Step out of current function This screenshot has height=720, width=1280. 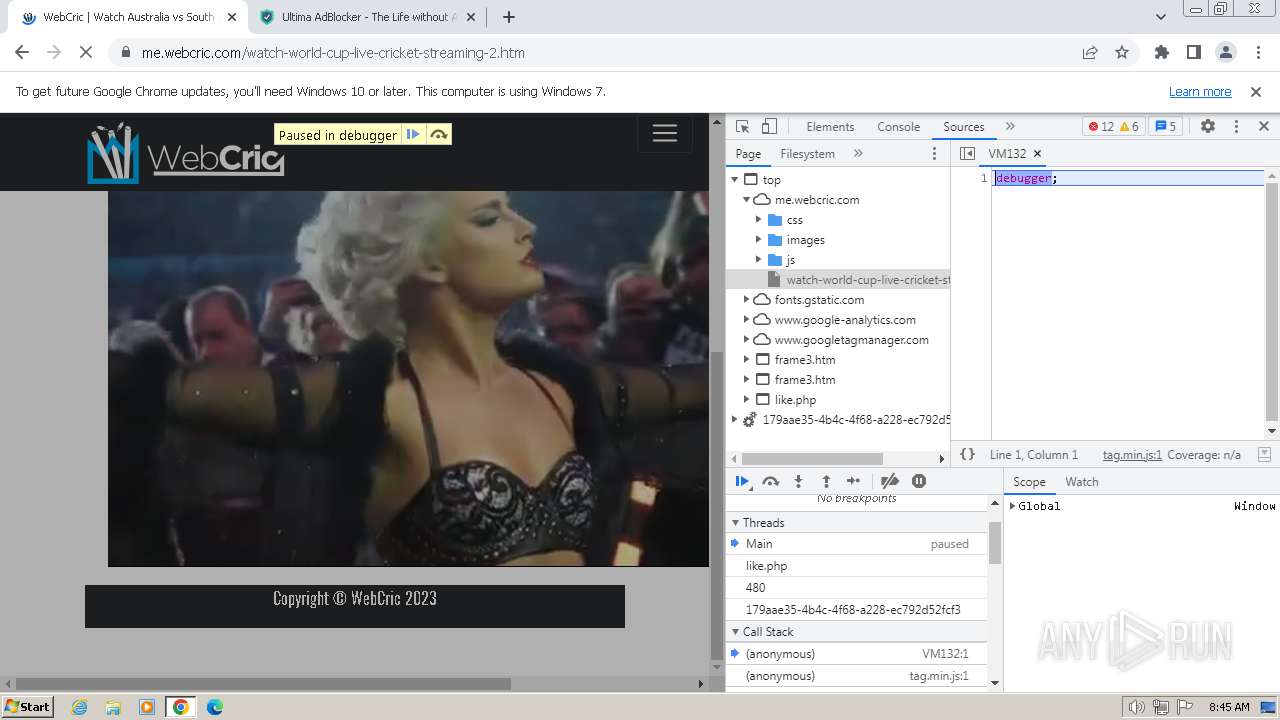click(826, 481)
